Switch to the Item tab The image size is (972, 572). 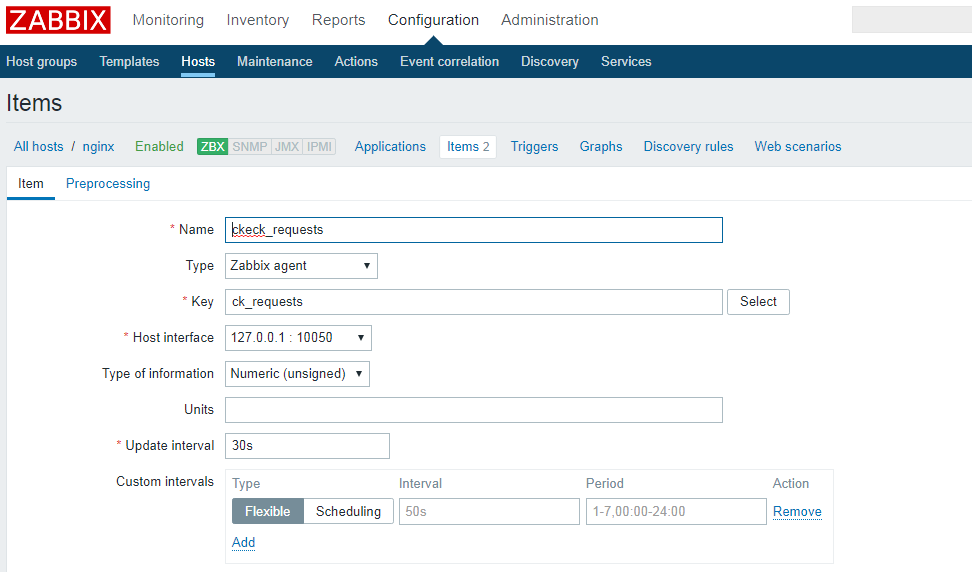30,183
